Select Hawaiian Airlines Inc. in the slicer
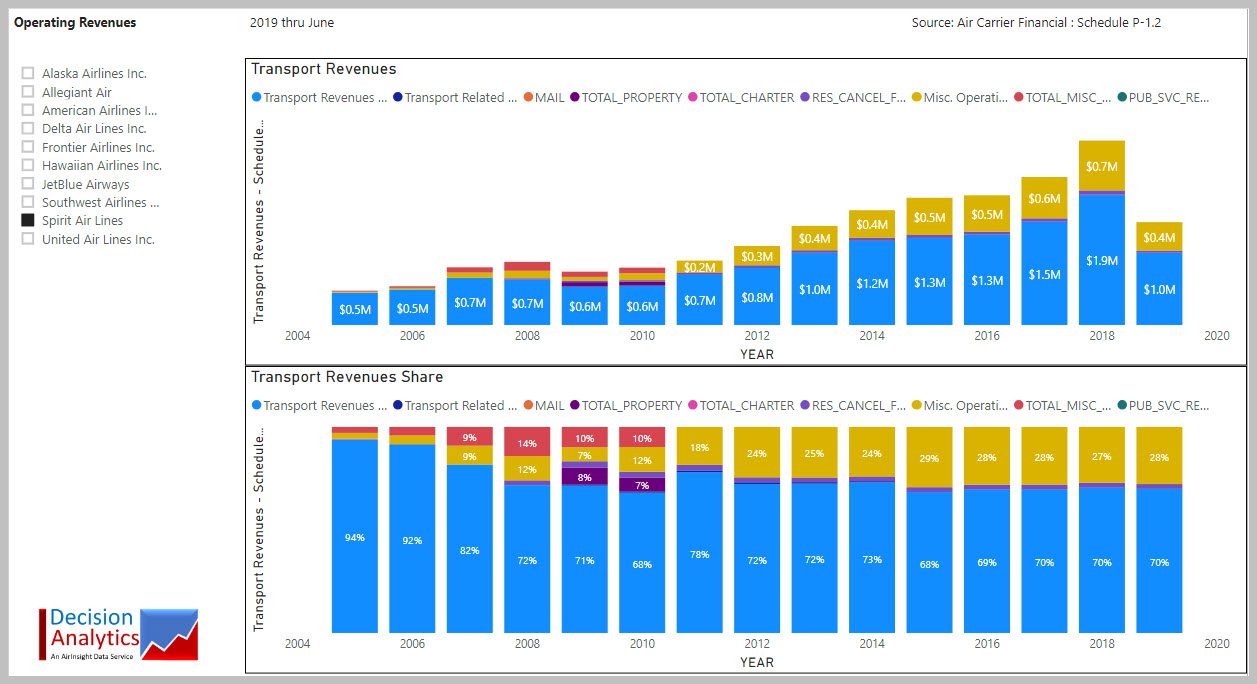1257x684 pixels. [x=28, y=165]
